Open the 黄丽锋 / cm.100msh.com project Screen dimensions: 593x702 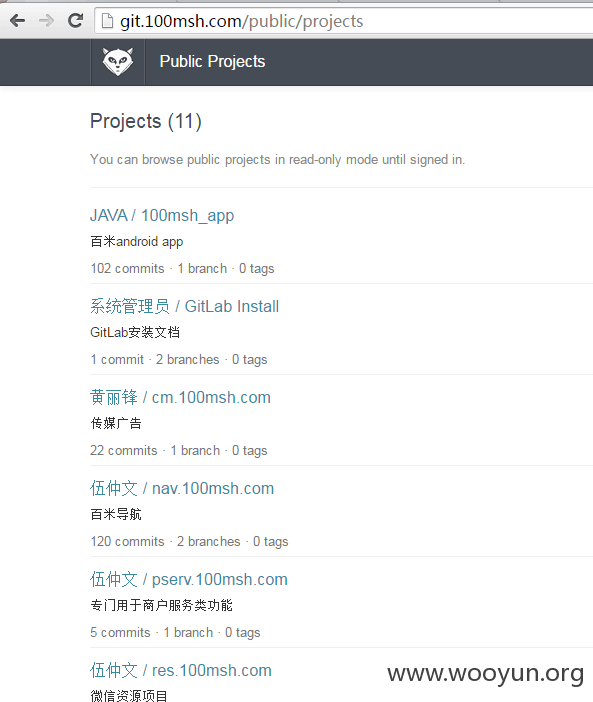pos(180,397)
